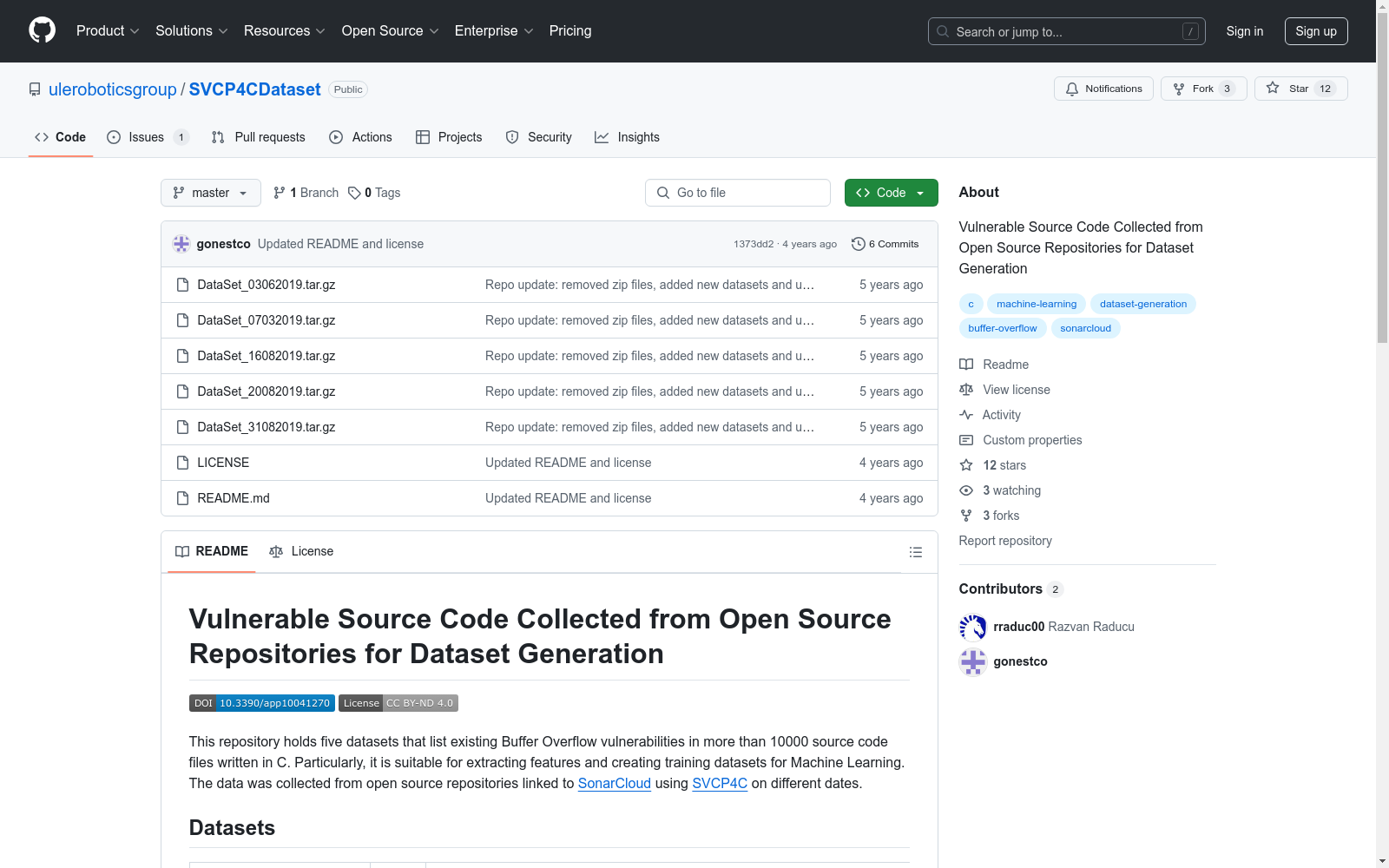This screenshot has width=1389, height=868.
Task: Open the Pull requests tab
Action: click(259, 137)
